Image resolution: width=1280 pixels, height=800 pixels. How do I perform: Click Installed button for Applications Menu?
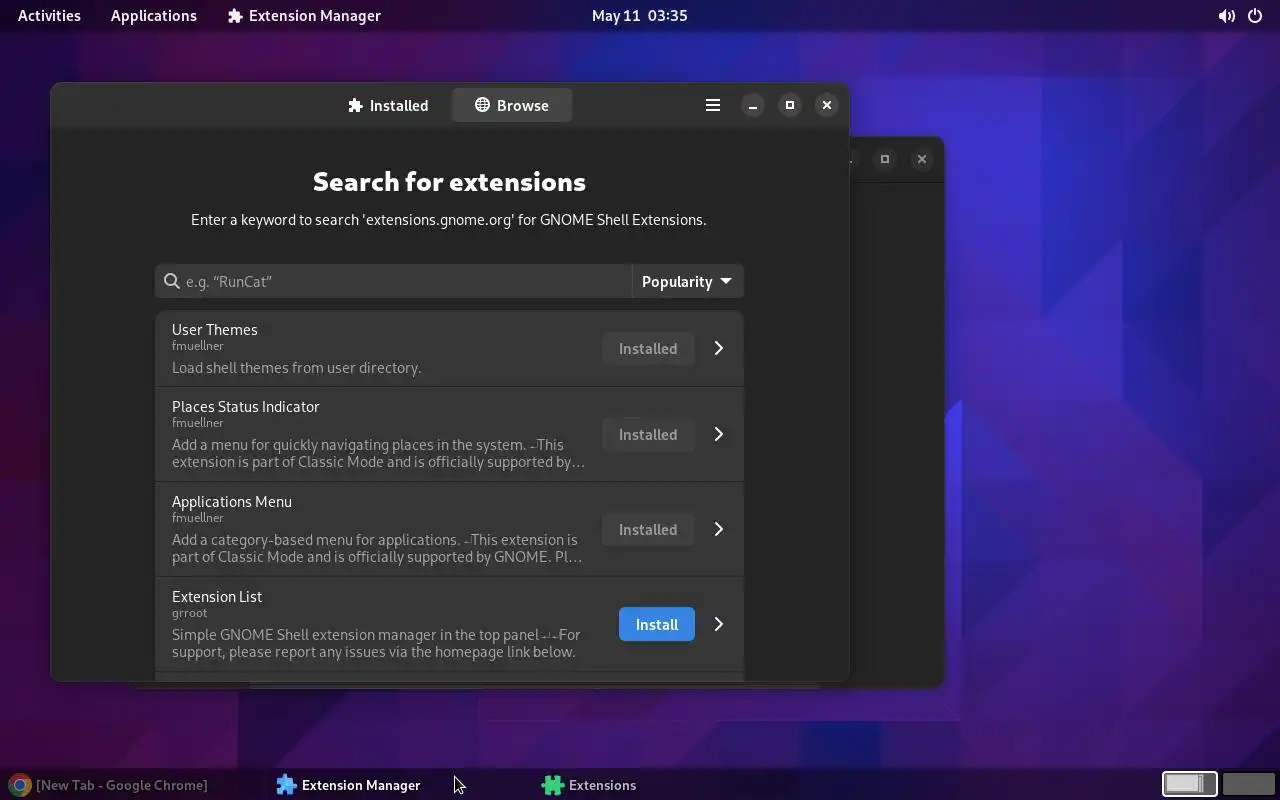coord(648,529)
